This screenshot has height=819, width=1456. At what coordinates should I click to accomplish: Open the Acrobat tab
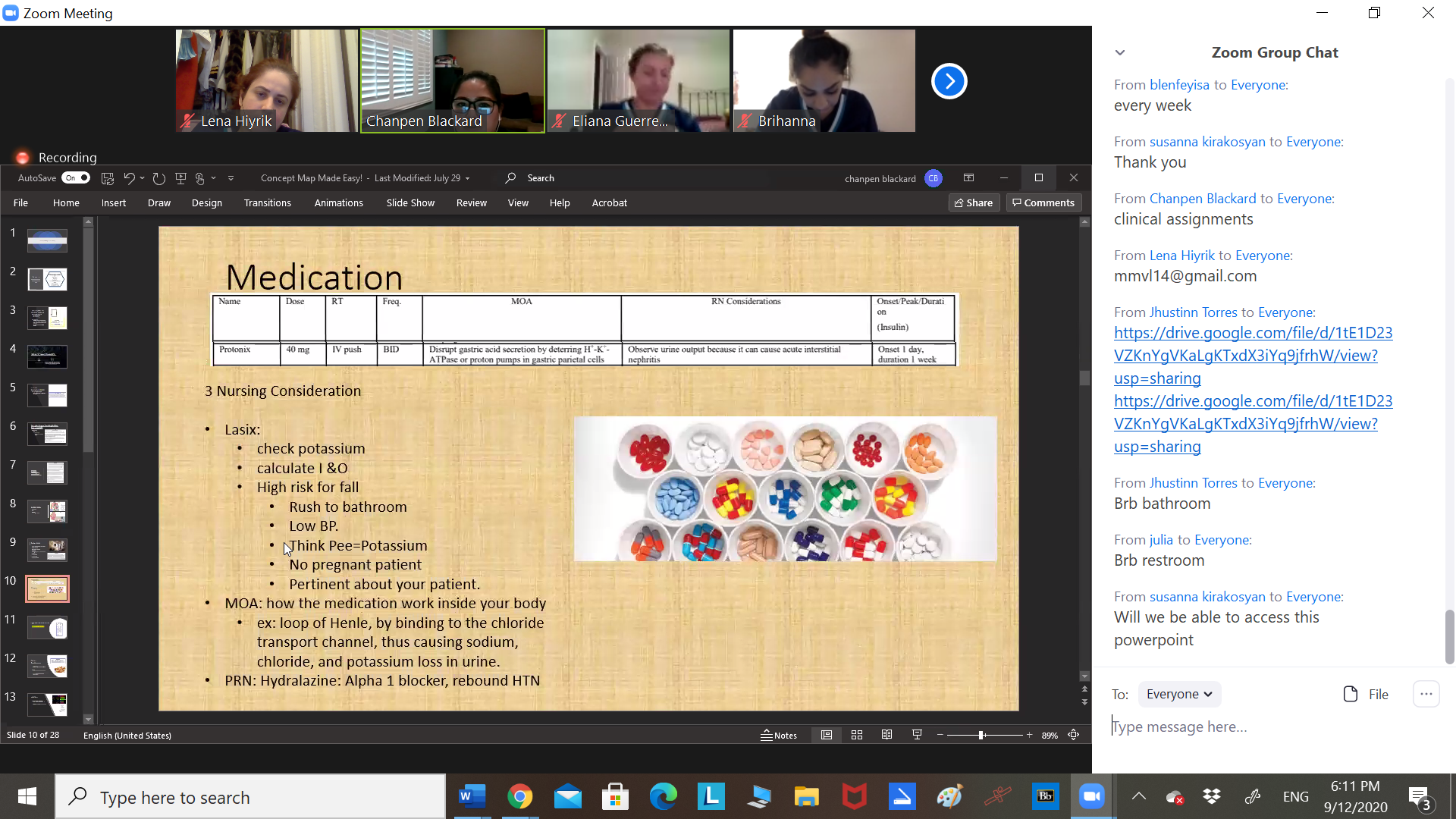coord(610,202)
